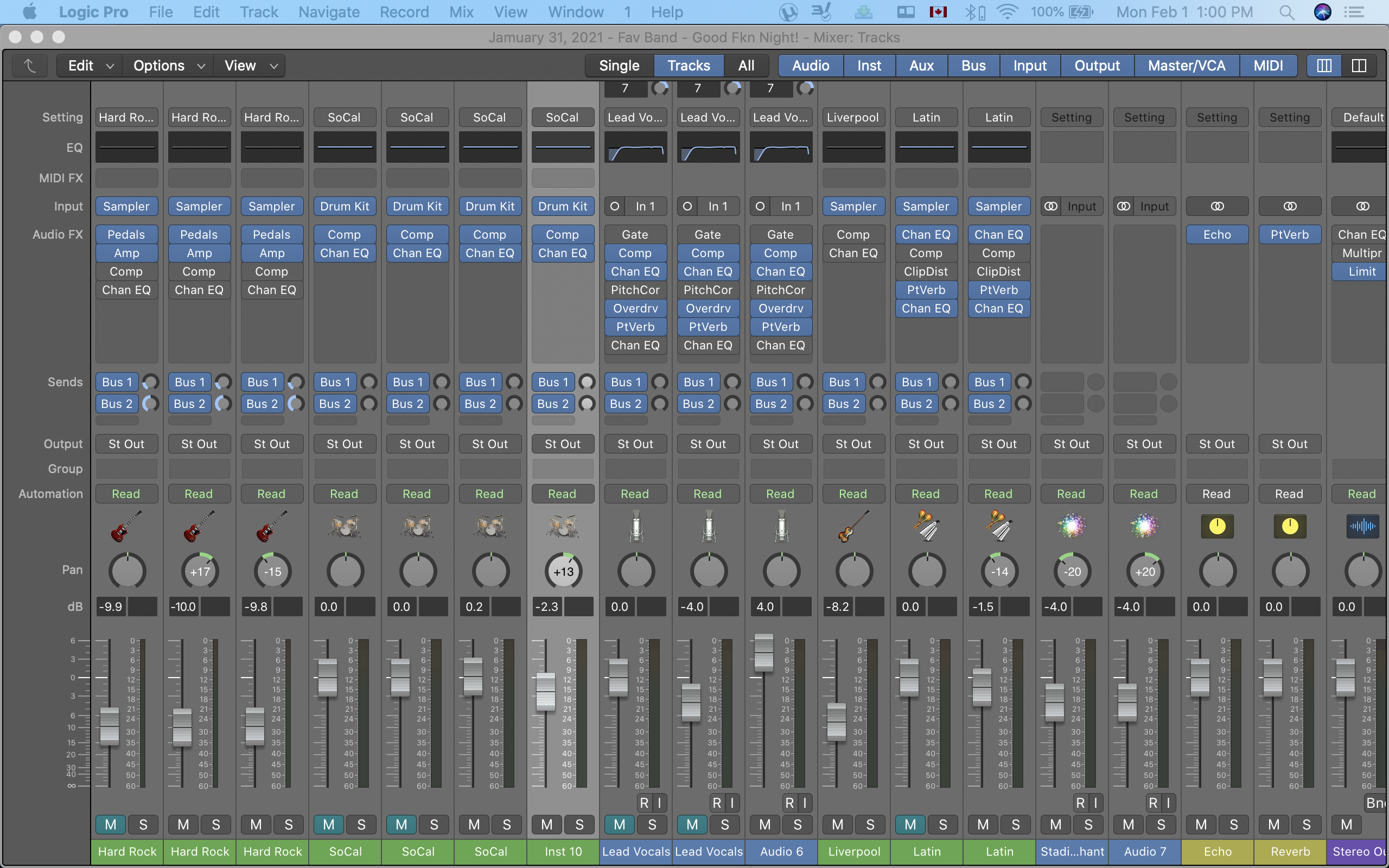Open Spotlight search in menu bar
Viewport: 1389px width, 868px height.
point(1287,12)
